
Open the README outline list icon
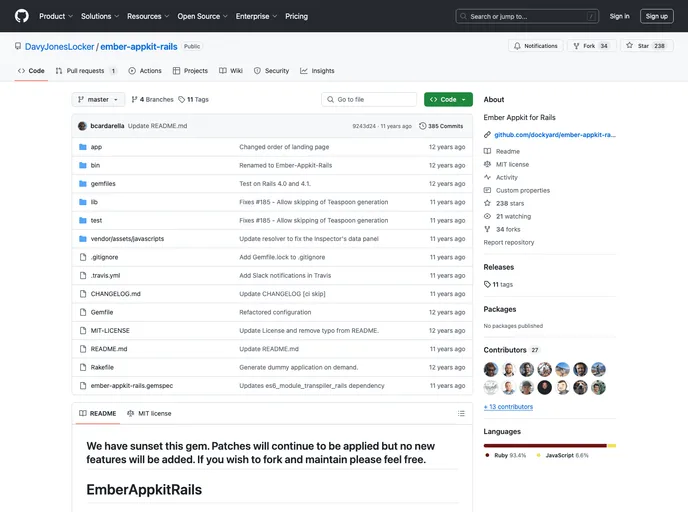(x=461, y=413)
